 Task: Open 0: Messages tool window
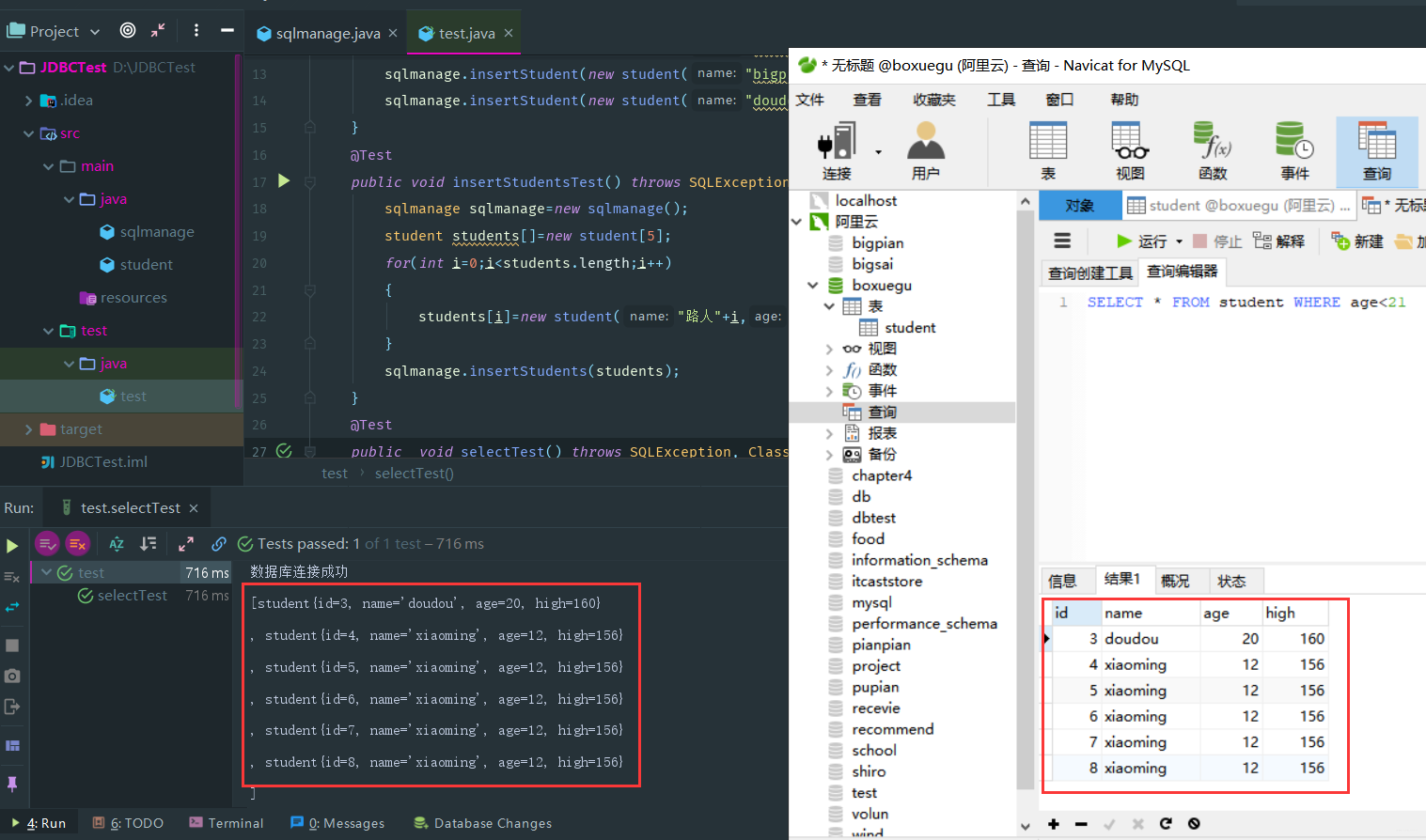point(337,823)
